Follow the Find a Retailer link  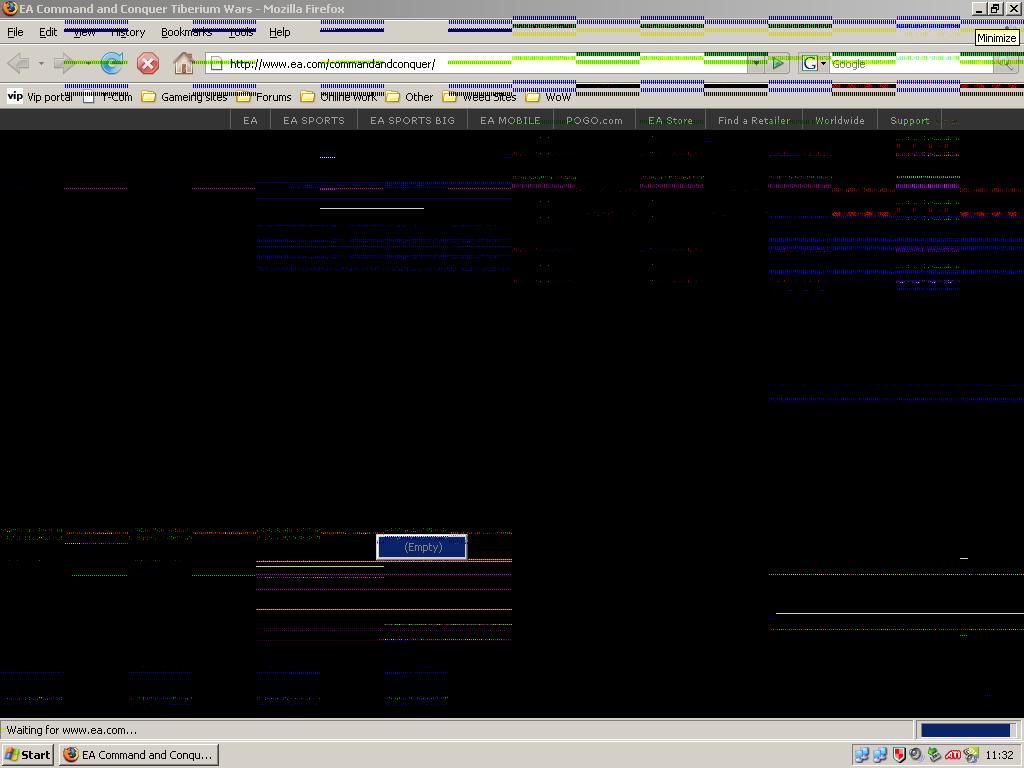[754, 120]
